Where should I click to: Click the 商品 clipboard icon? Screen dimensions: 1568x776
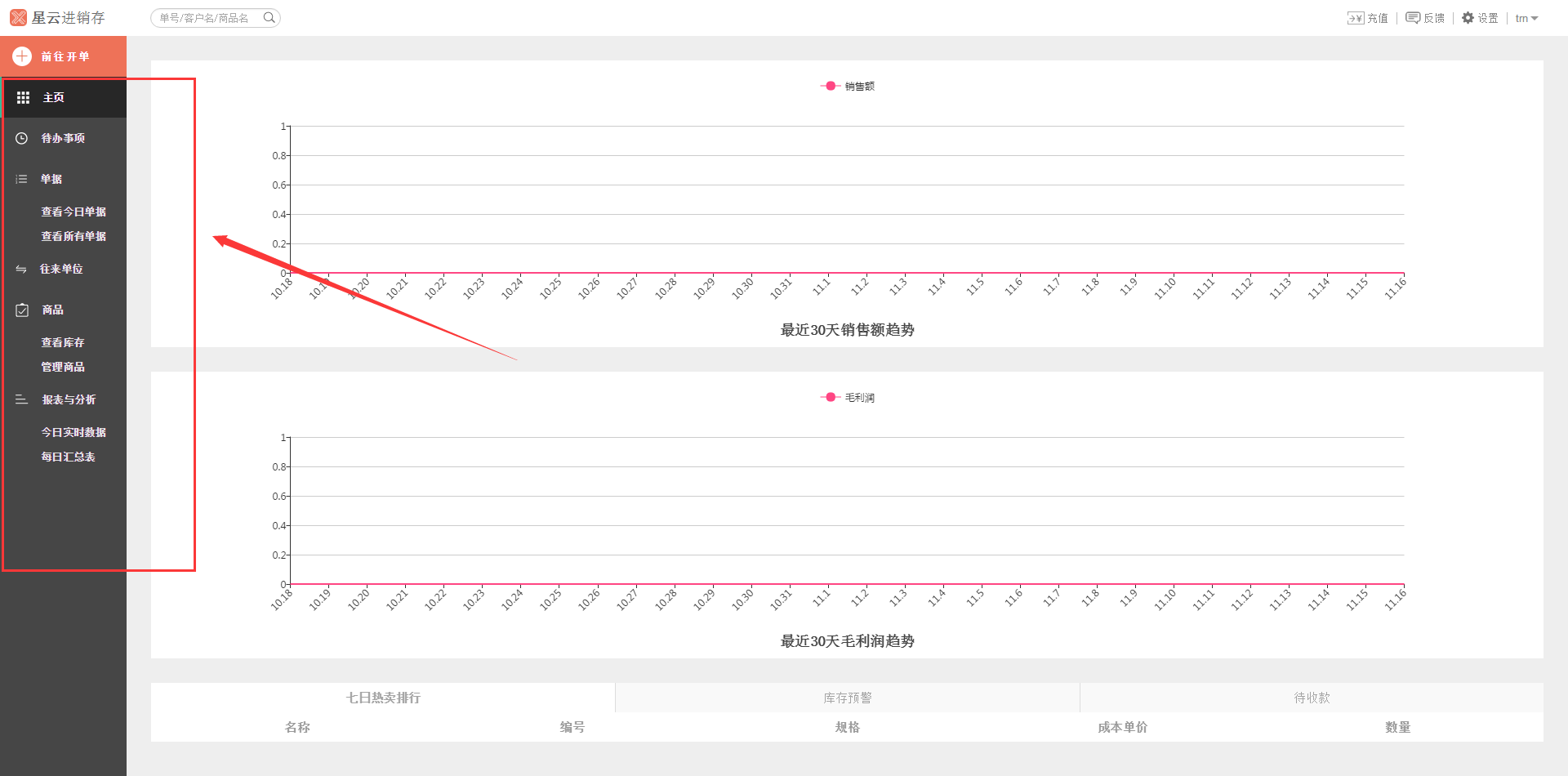tap(22, 310)
